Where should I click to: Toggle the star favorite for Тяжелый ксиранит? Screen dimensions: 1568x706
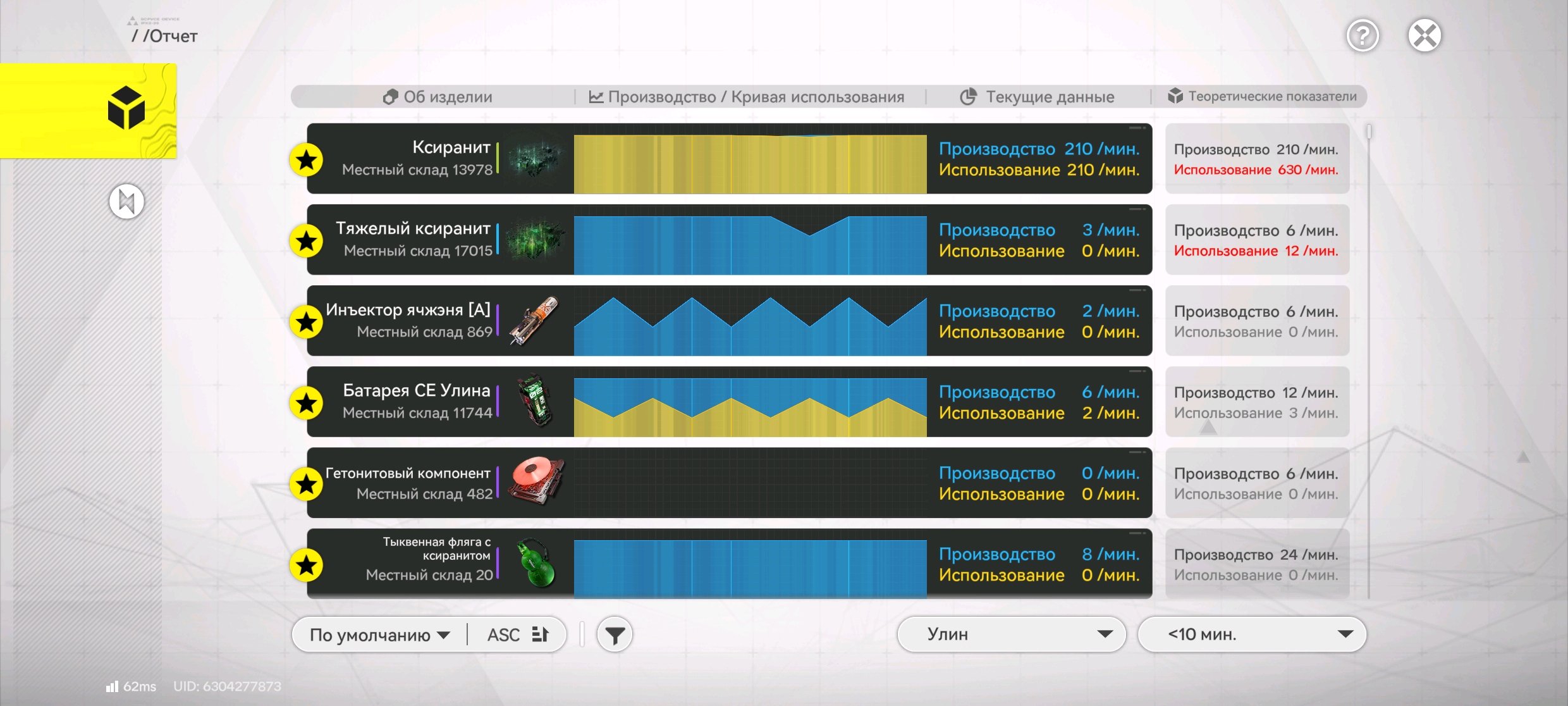[307, 241]
